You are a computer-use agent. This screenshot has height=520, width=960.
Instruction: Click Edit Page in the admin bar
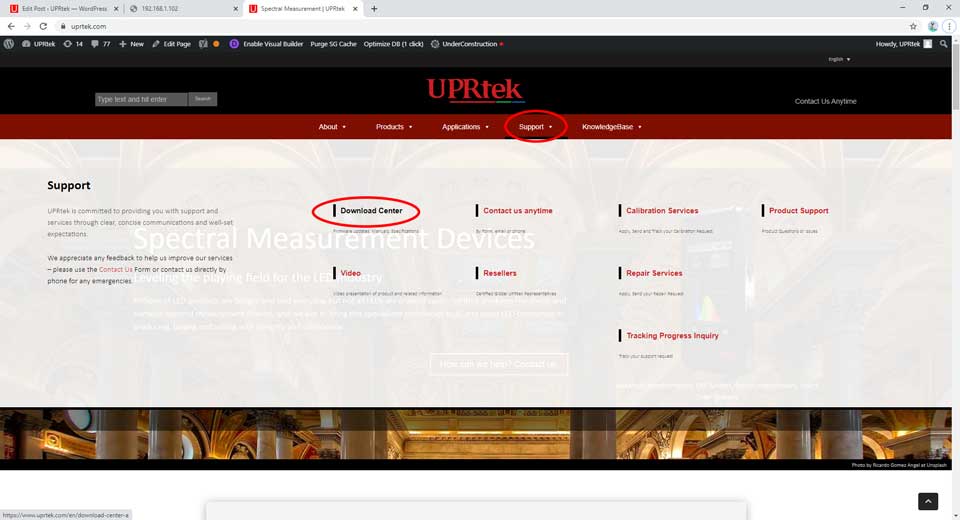click(171, 44)
